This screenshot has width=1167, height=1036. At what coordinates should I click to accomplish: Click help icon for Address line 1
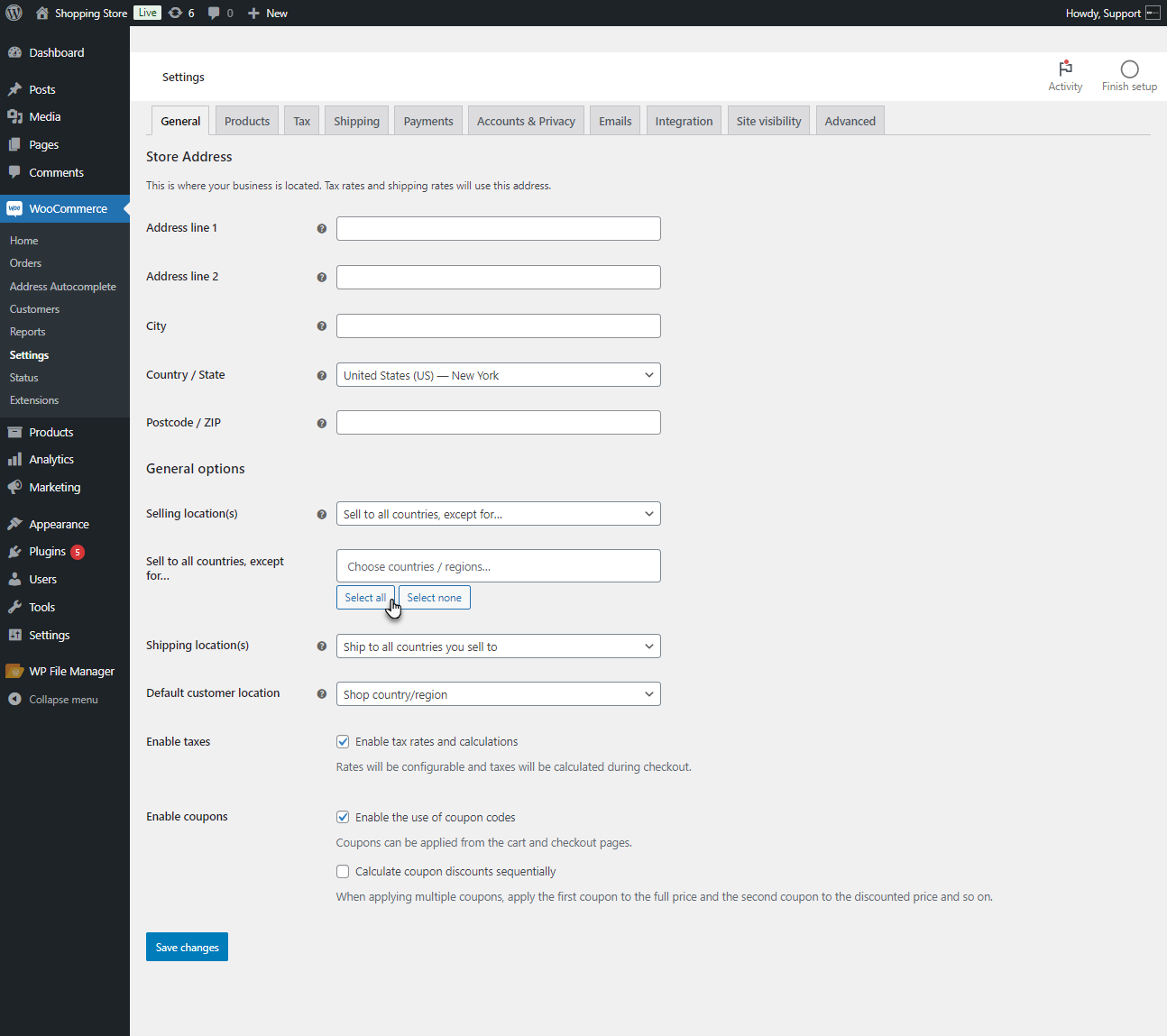pyautogui.click(x=321, y=229)
